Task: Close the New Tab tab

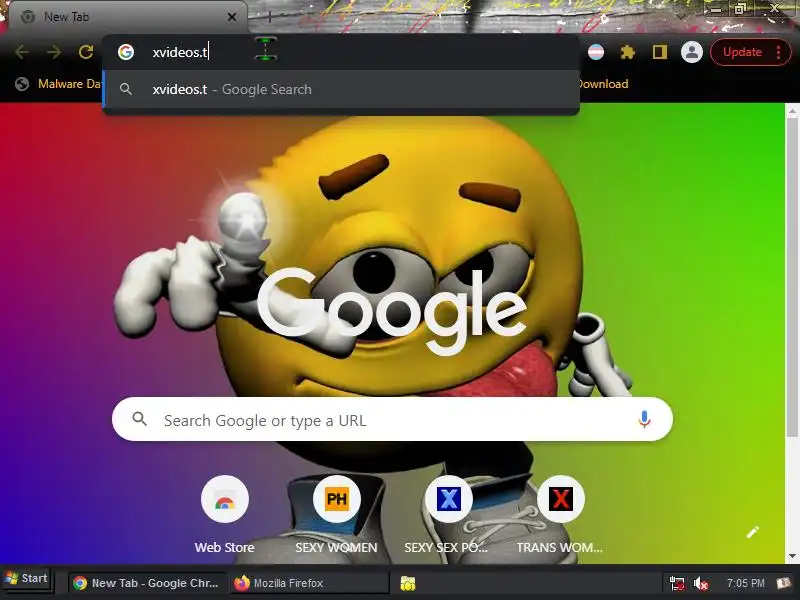Action: coord(232,17)
